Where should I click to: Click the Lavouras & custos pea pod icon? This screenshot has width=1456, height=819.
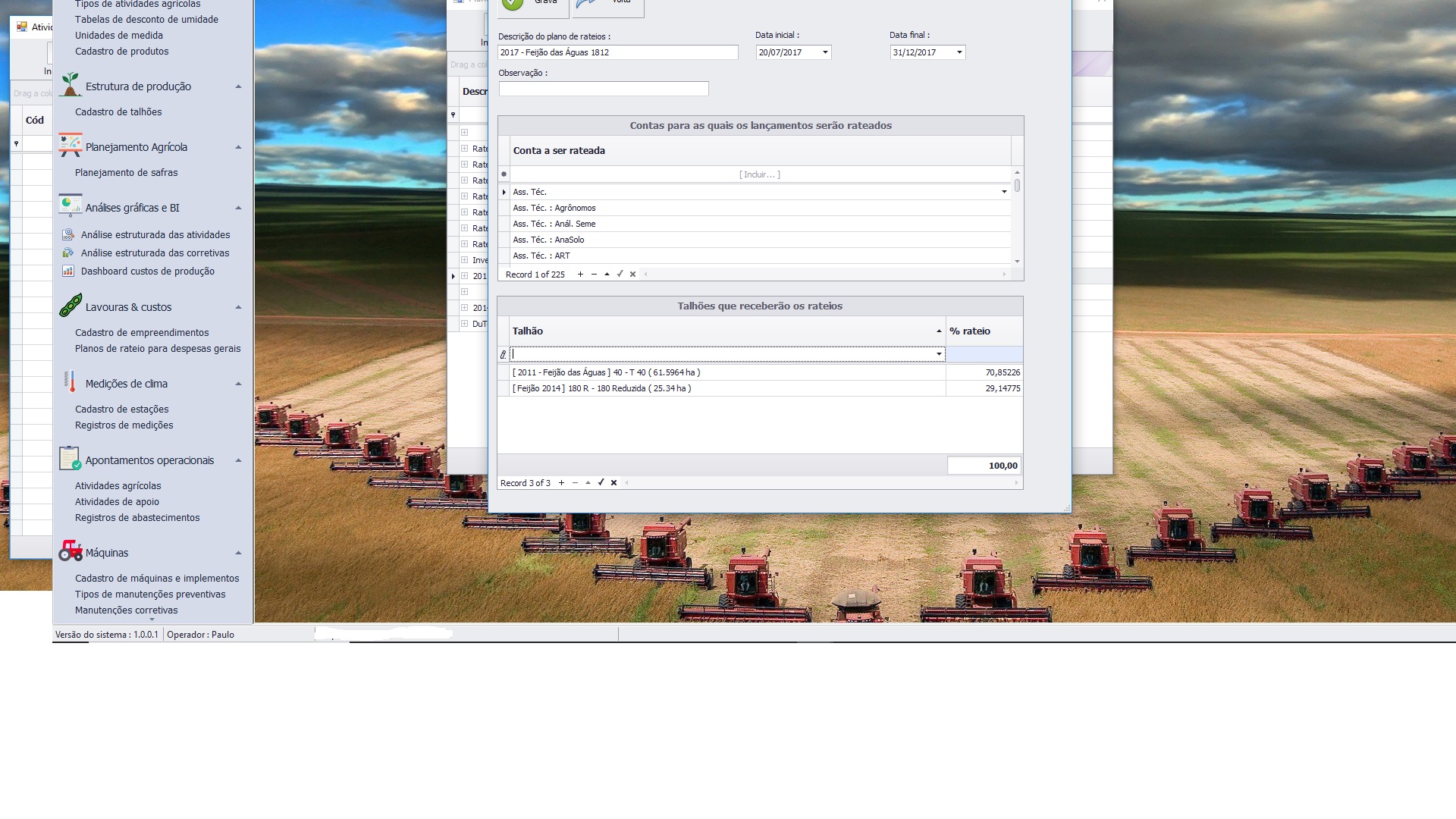[71, 306]
